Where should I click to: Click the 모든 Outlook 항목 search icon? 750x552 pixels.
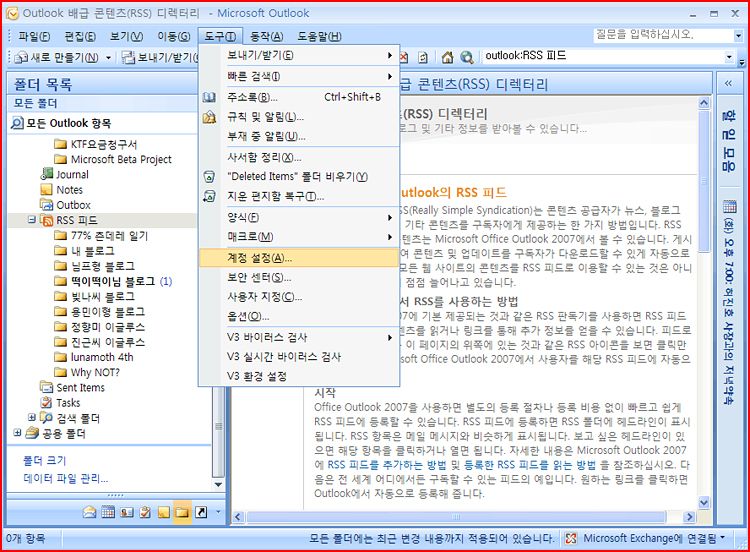click(17, 123)
